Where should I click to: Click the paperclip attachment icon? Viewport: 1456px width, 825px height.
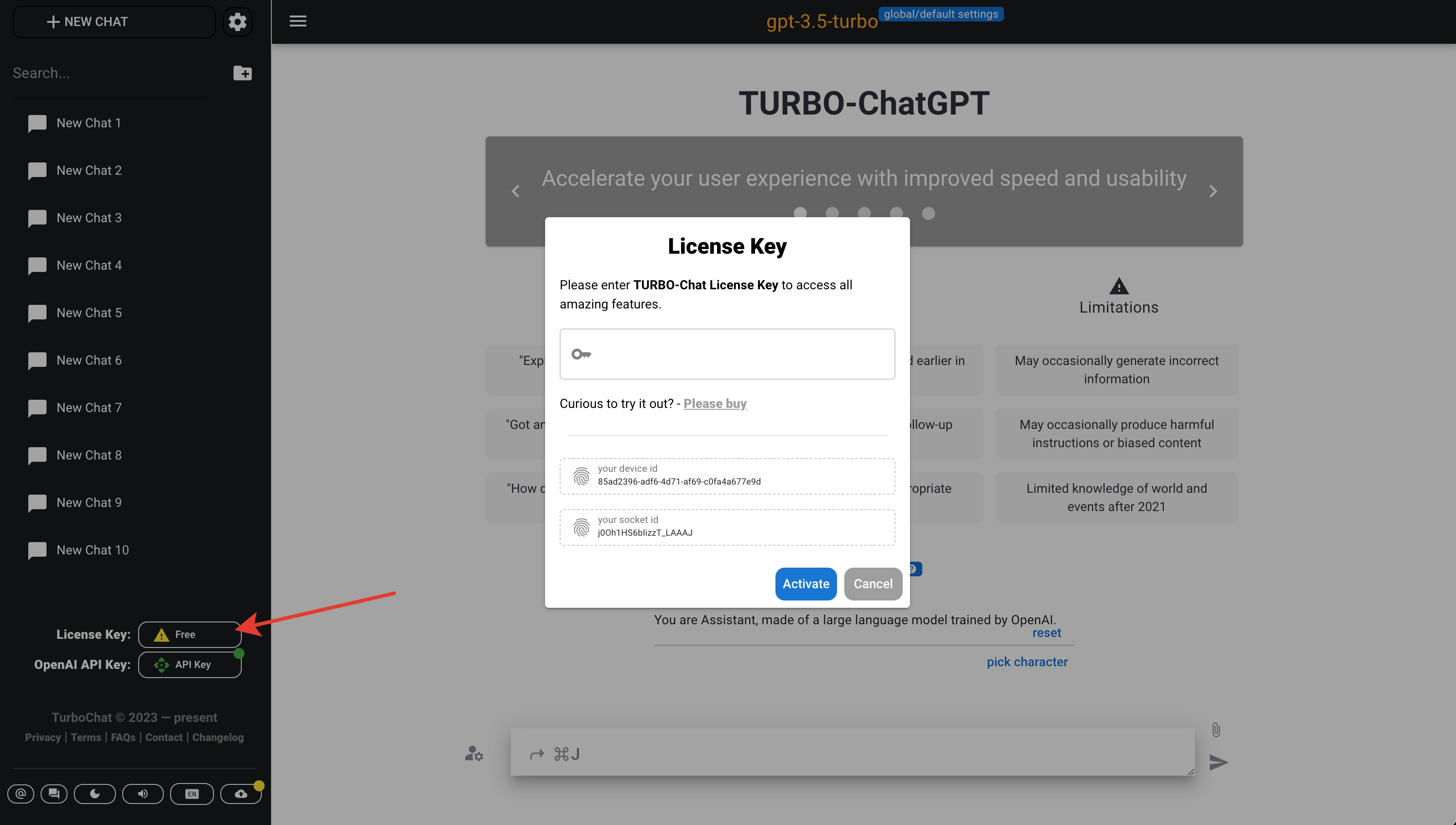[1216, 730]
